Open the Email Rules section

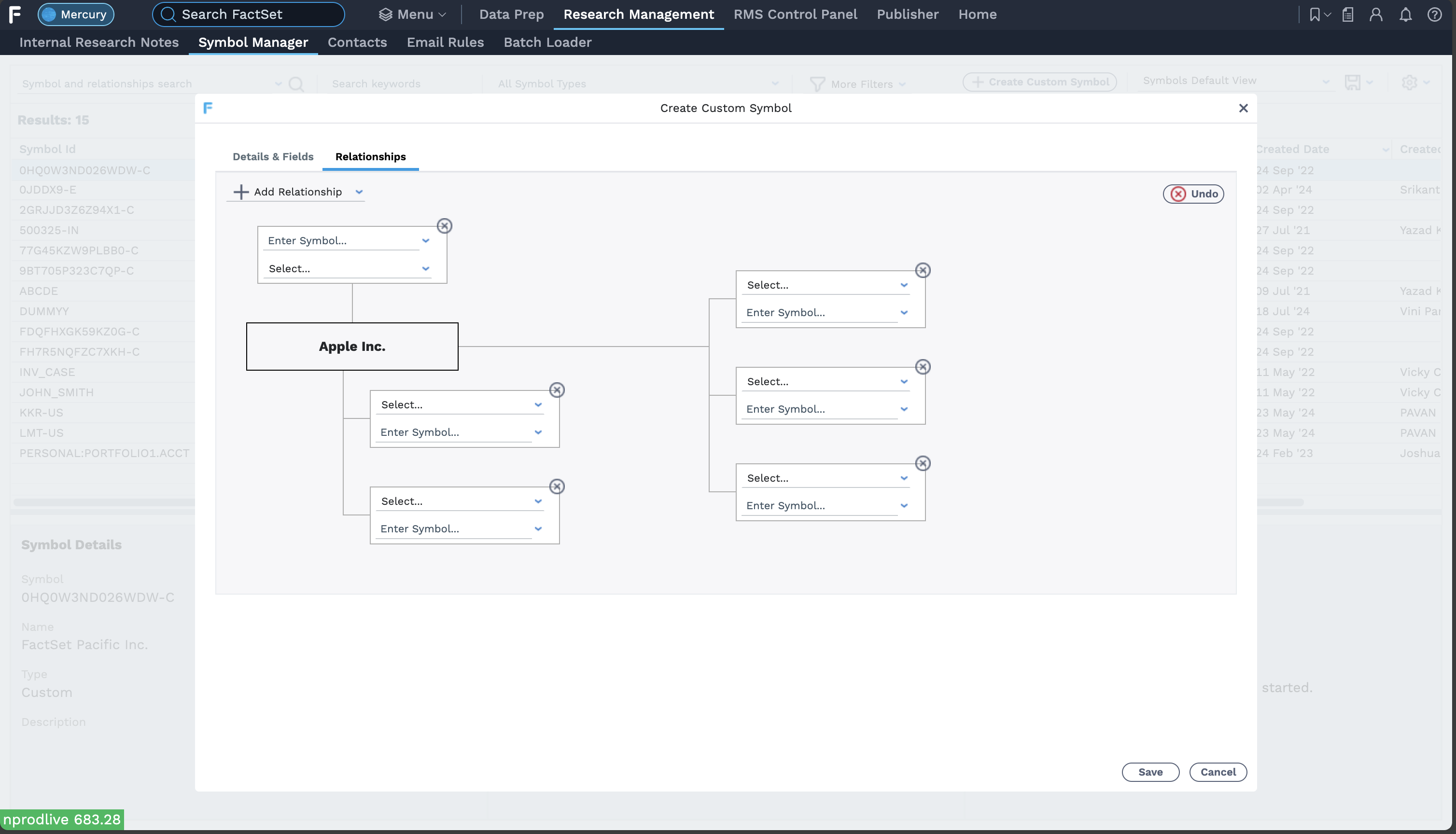[445, 42]
